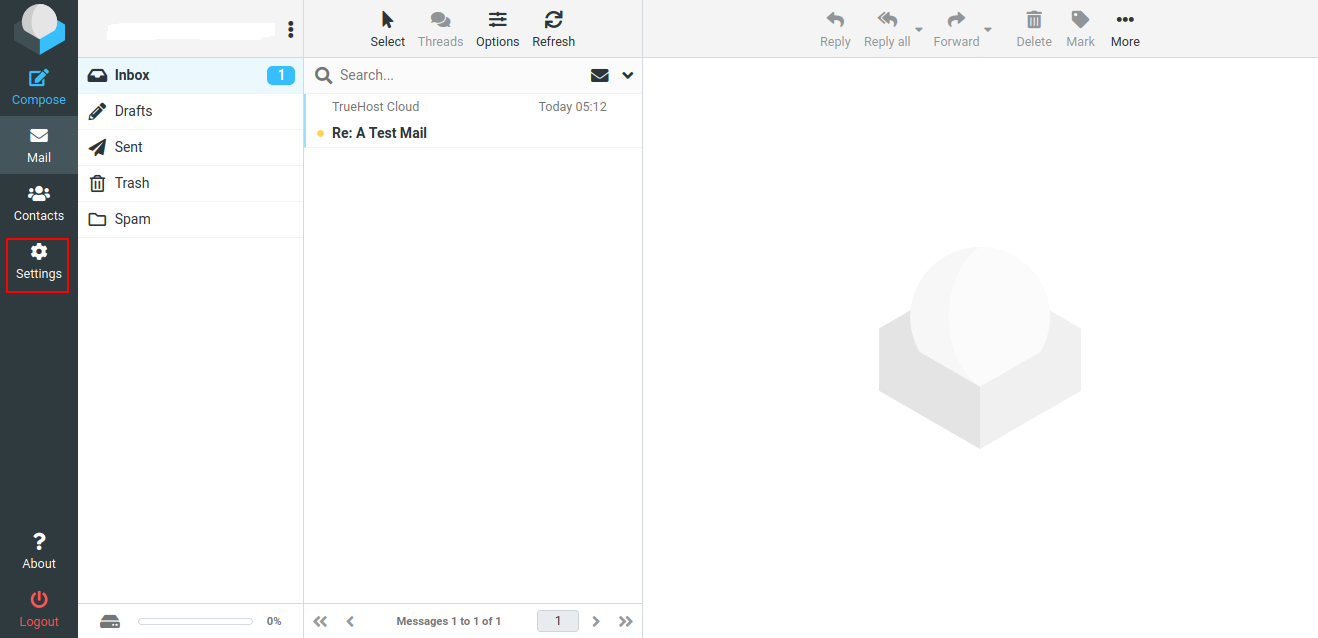
Task: Open the More actions menu
Action: tap(1124, 27)
